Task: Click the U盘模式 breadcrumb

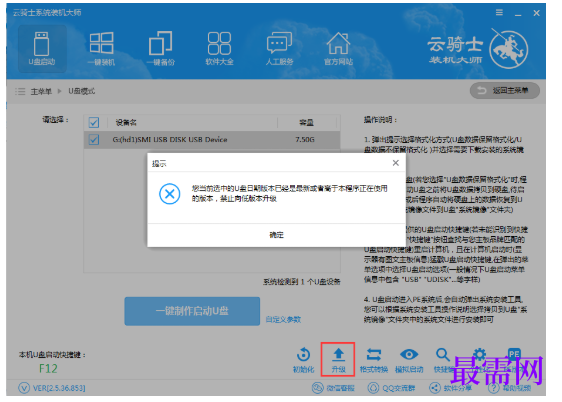Action: tap(82, 91)
